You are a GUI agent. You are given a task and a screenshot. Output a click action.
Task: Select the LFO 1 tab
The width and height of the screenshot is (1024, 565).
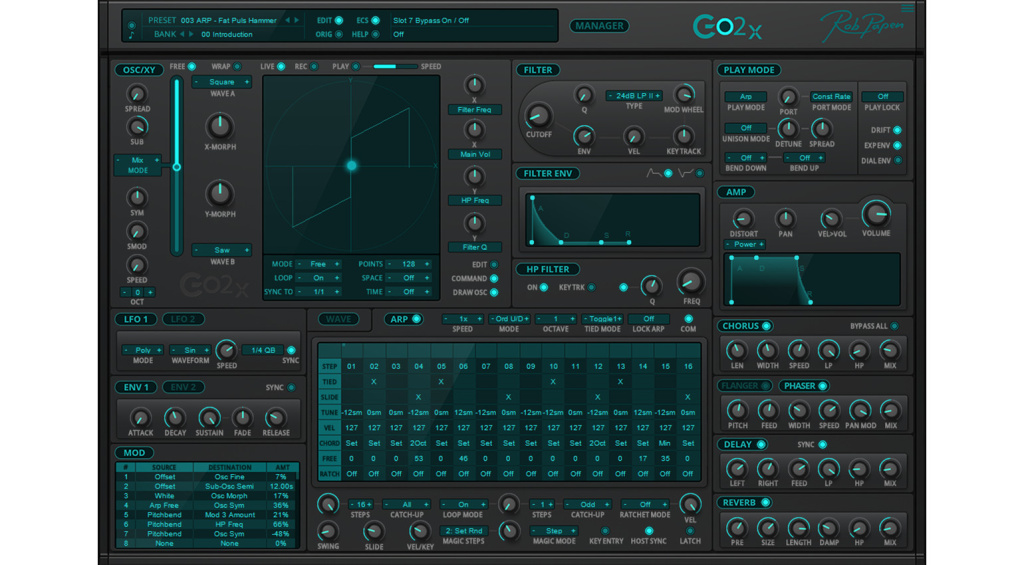136,319
